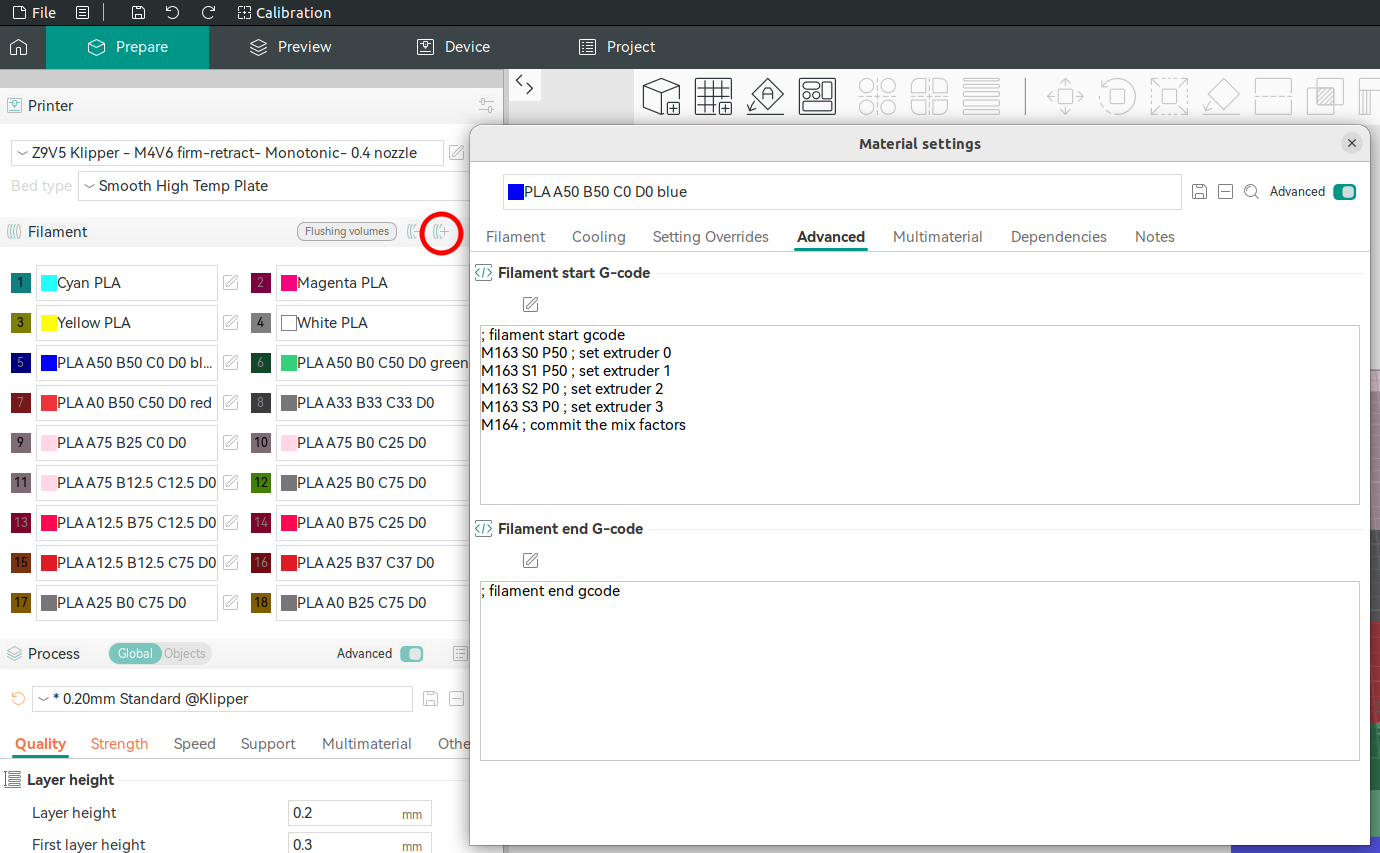Open the Strength process tab
The height and width of the screenshot is (853, 1380).
119,744
